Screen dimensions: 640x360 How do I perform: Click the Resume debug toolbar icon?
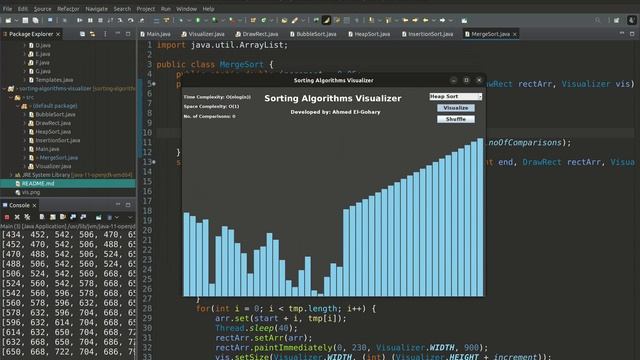pyautogui.click(x=80, y=20)
